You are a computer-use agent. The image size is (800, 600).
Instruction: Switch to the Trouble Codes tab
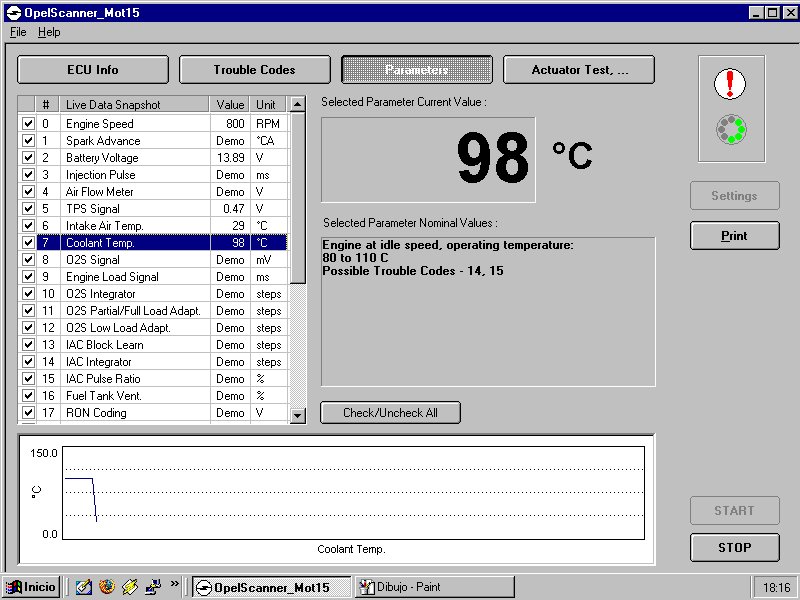pyautogui.click(x=255, y=69)
